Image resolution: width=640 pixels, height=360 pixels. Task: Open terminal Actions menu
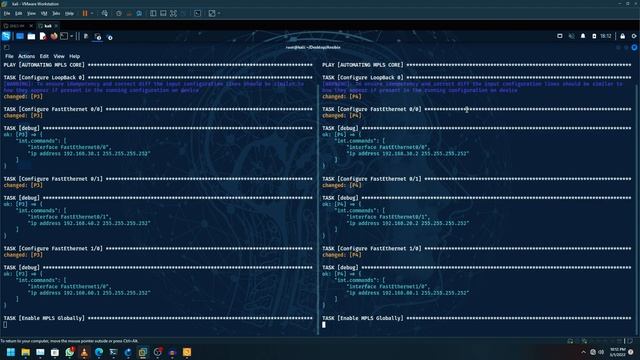(27, 56)
